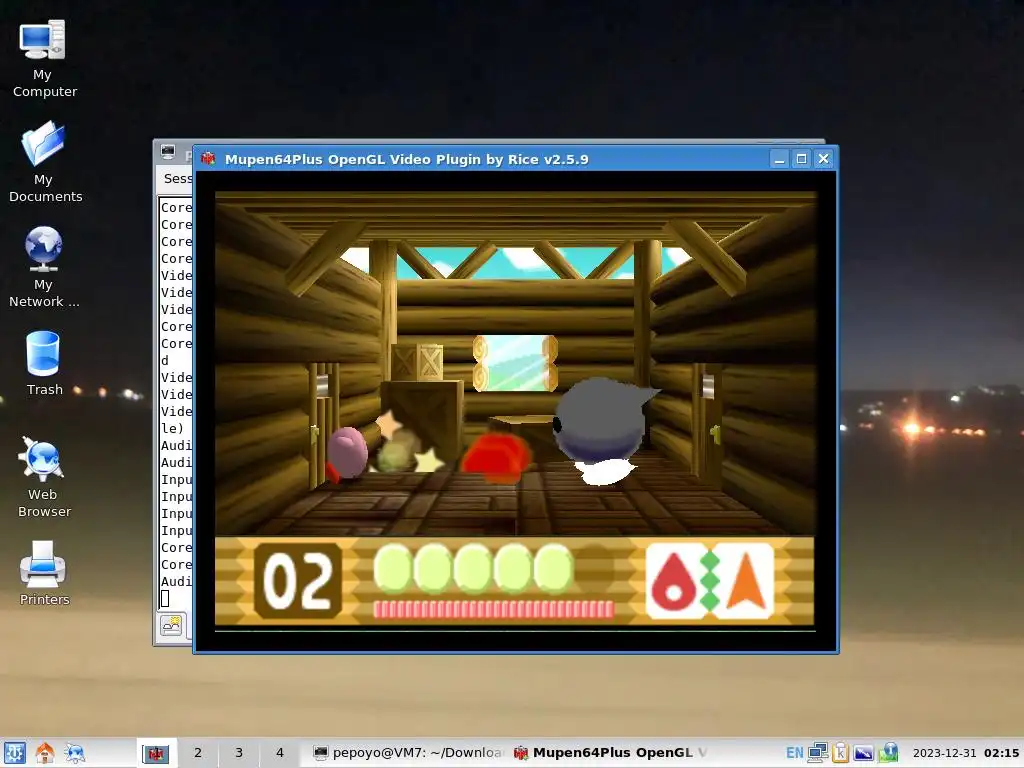Viewport: 1024px width, 768px height.
Task: Click the rightmost system tray icon
Action: coord(888,753)
